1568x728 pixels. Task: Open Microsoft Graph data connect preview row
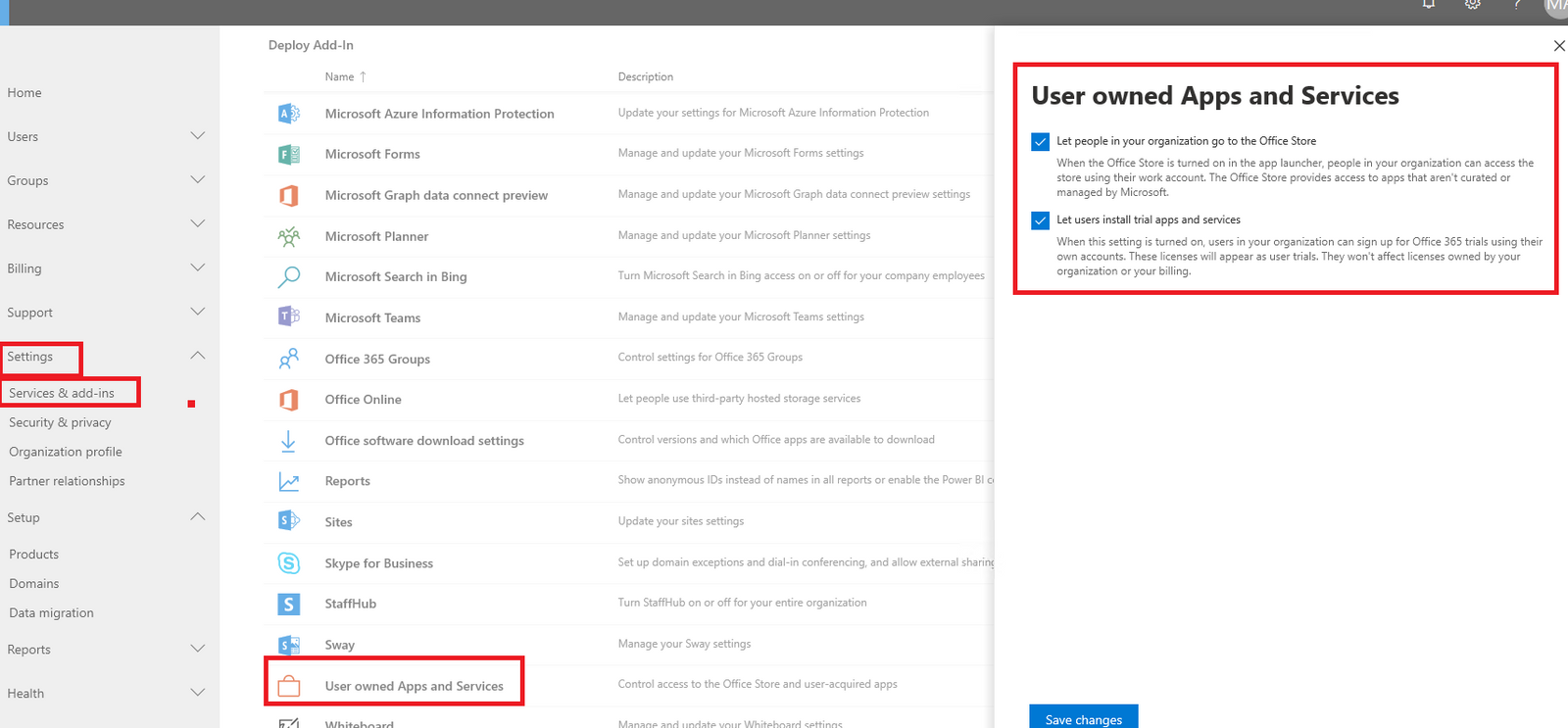629,195
